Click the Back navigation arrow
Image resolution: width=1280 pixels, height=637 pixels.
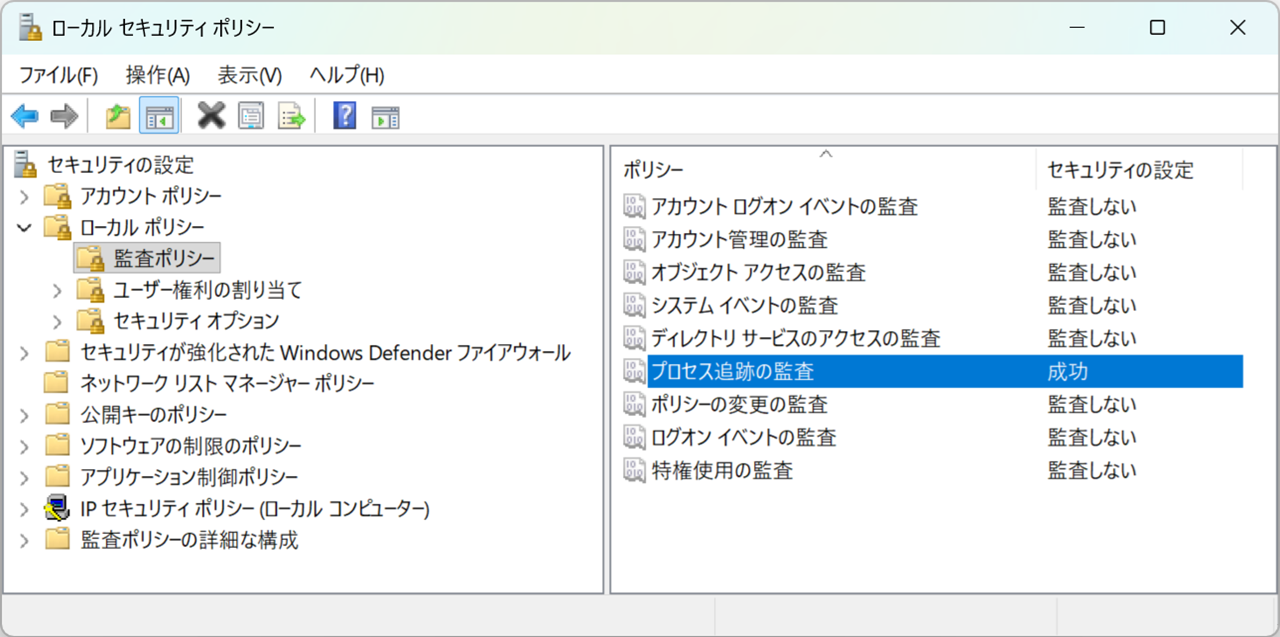(24, 115)
